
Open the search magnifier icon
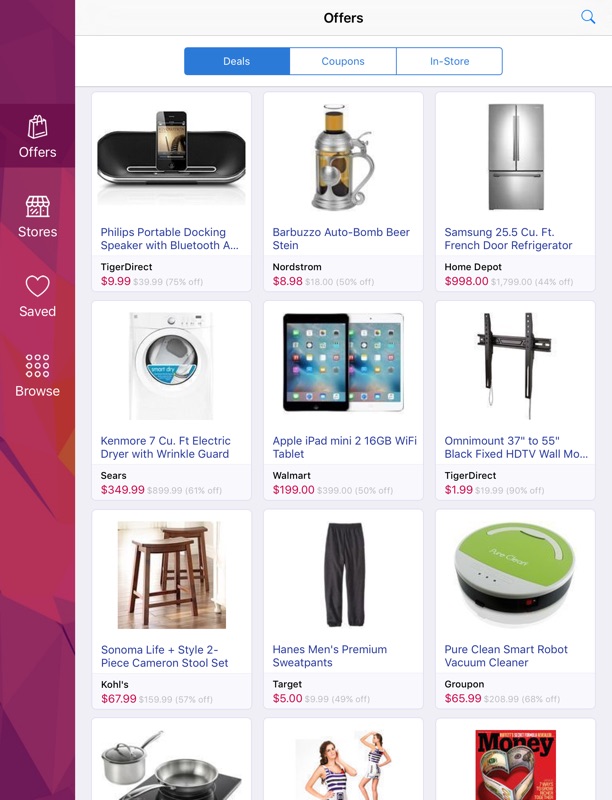pyautogui.click(x=588, y=17)
